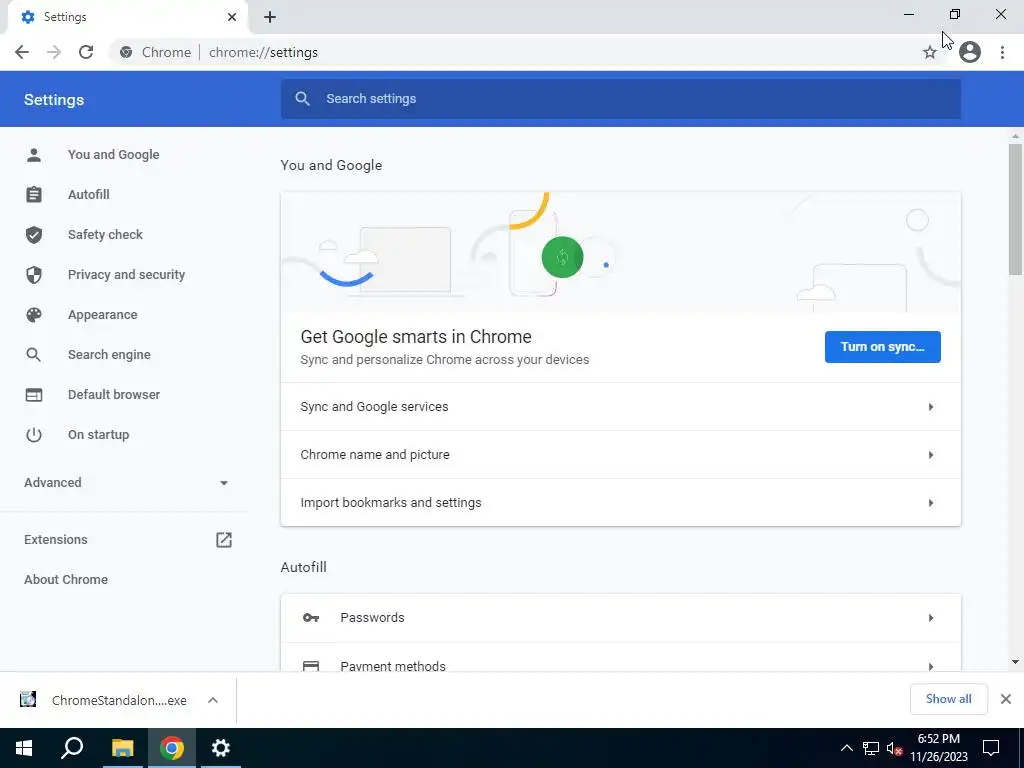1024x768 pixels.
Task: Select You and Google in the sidebar
Action: (114, 155)
